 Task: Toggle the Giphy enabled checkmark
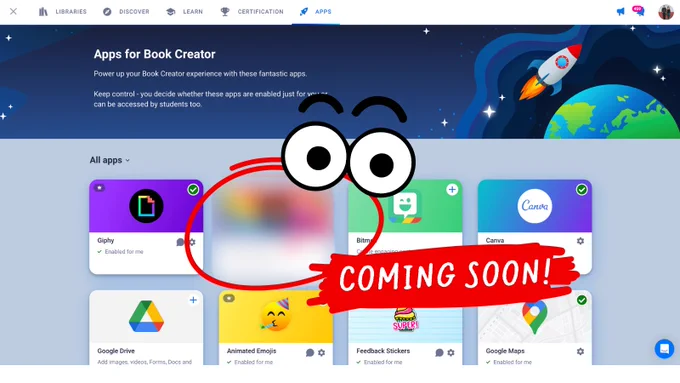[x=193, y=190]
